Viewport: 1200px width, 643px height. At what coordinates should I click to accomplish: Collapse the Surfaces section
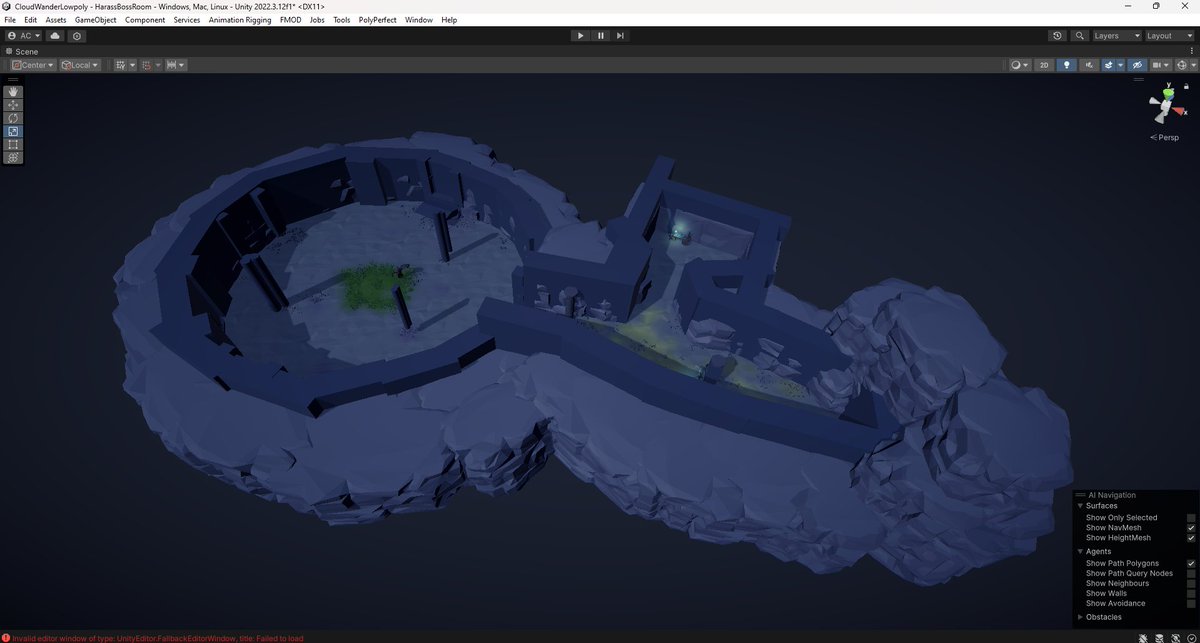(x=1082, y=506)
